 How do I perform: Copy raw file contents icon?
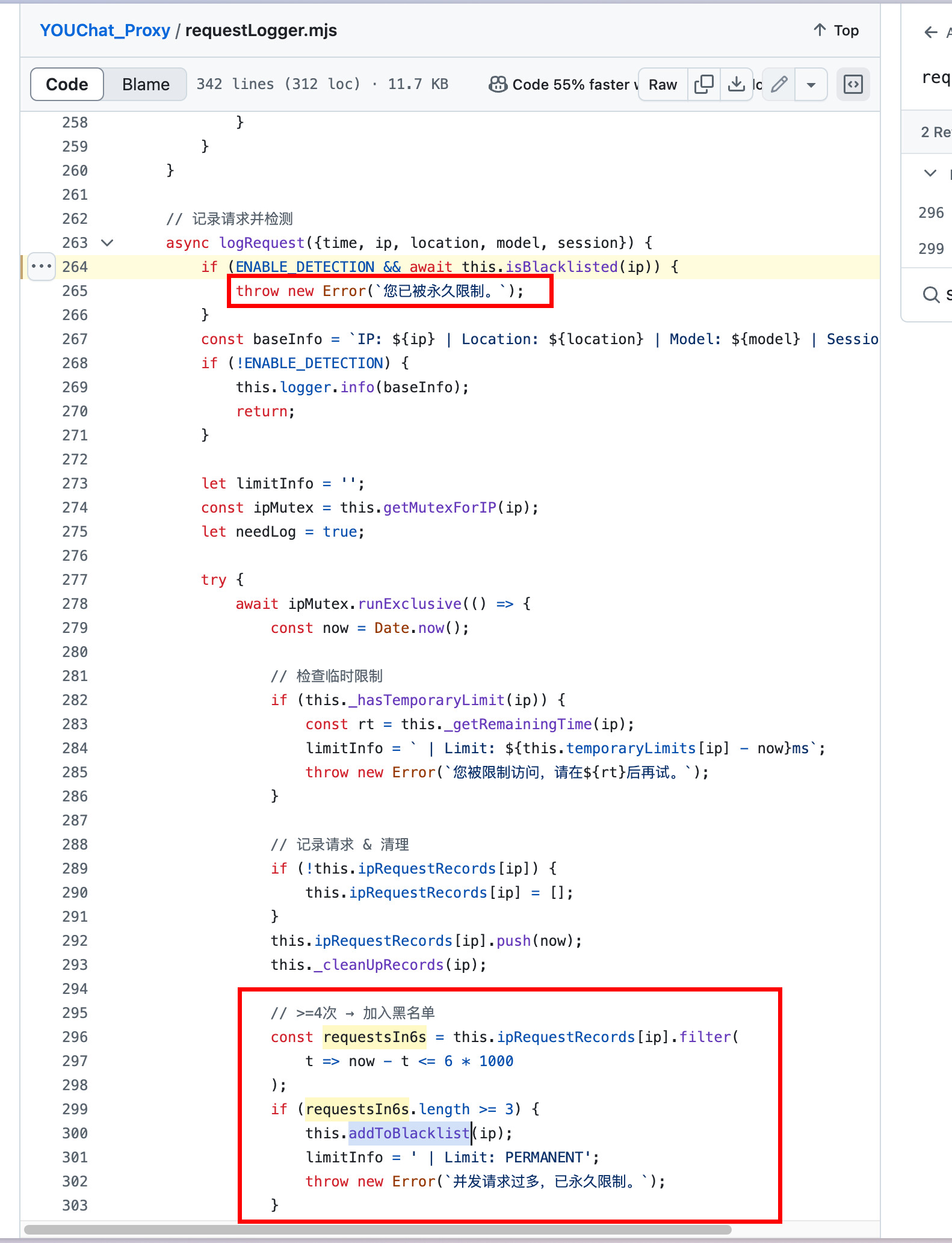[x=703, y=84]
